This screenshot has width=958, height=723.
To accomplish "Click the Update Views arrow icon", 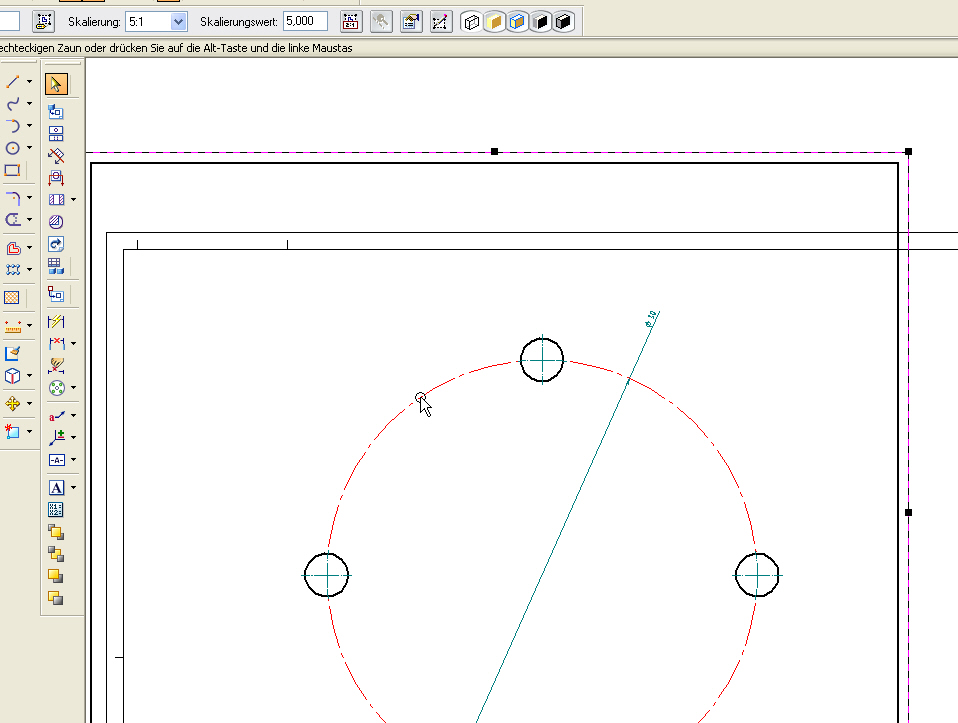I will click(56, 244).
